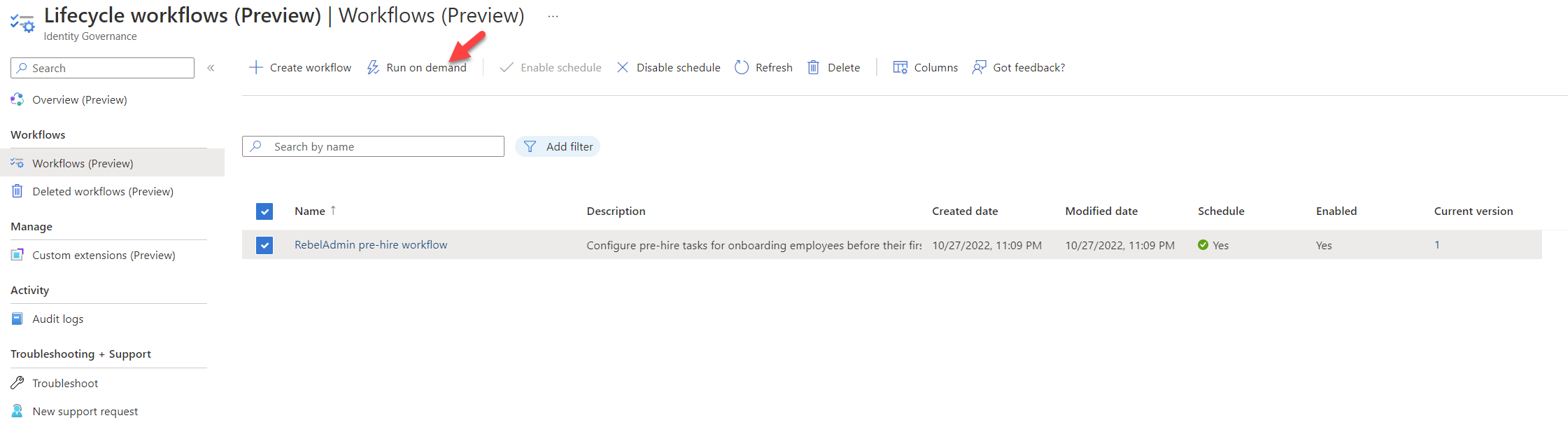Click the New support request person icon
The height and width of the screenshot is (446, 1568).
[17, 411]
